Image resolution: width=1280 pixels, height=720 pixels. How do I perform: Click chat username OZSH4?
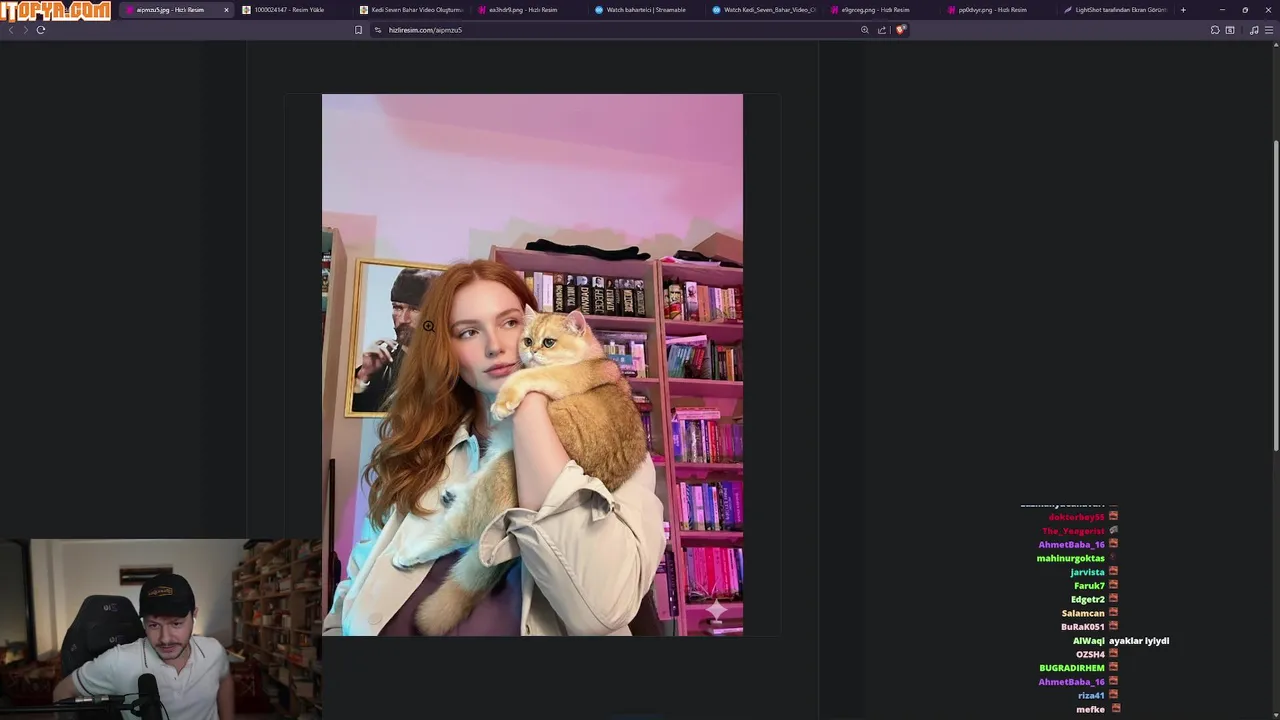(1090, 654)
